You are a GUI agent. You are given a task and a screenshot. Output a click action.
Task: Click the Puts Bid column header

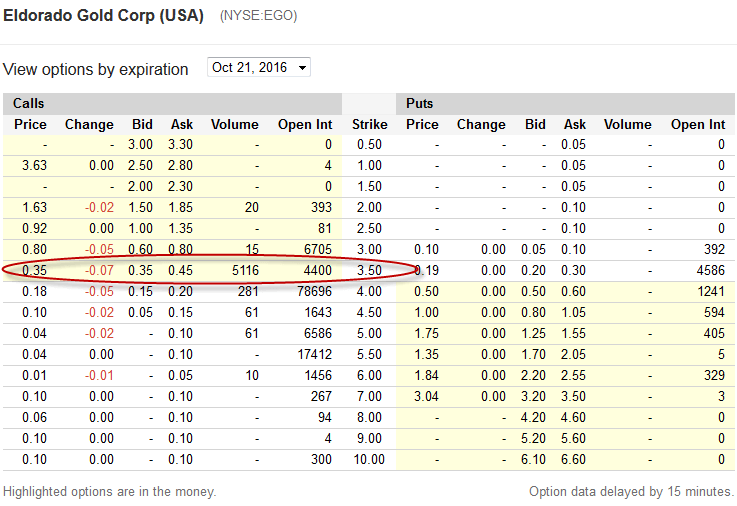[x=535, y=125]
